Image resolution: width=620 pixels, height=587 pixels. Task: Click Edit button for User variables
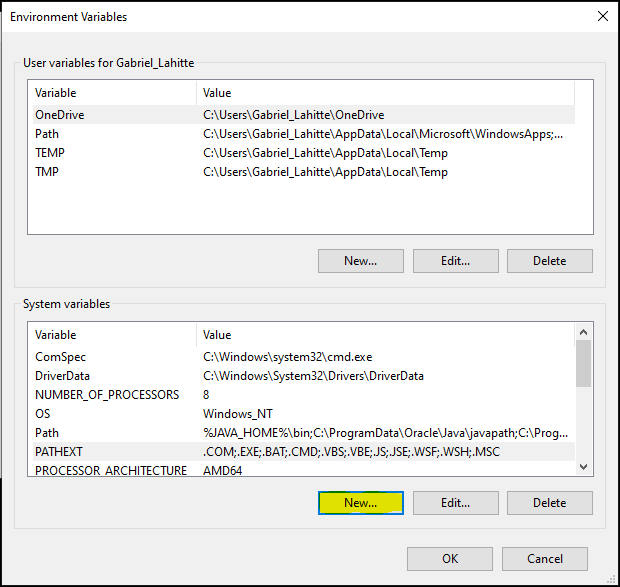point(455,261)
